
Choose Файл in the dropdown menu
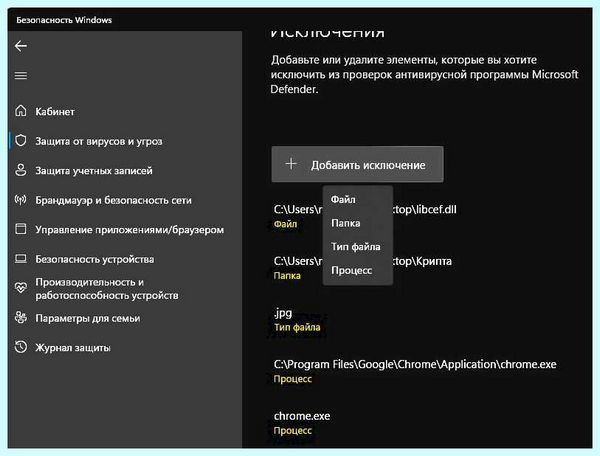point(343,200)
